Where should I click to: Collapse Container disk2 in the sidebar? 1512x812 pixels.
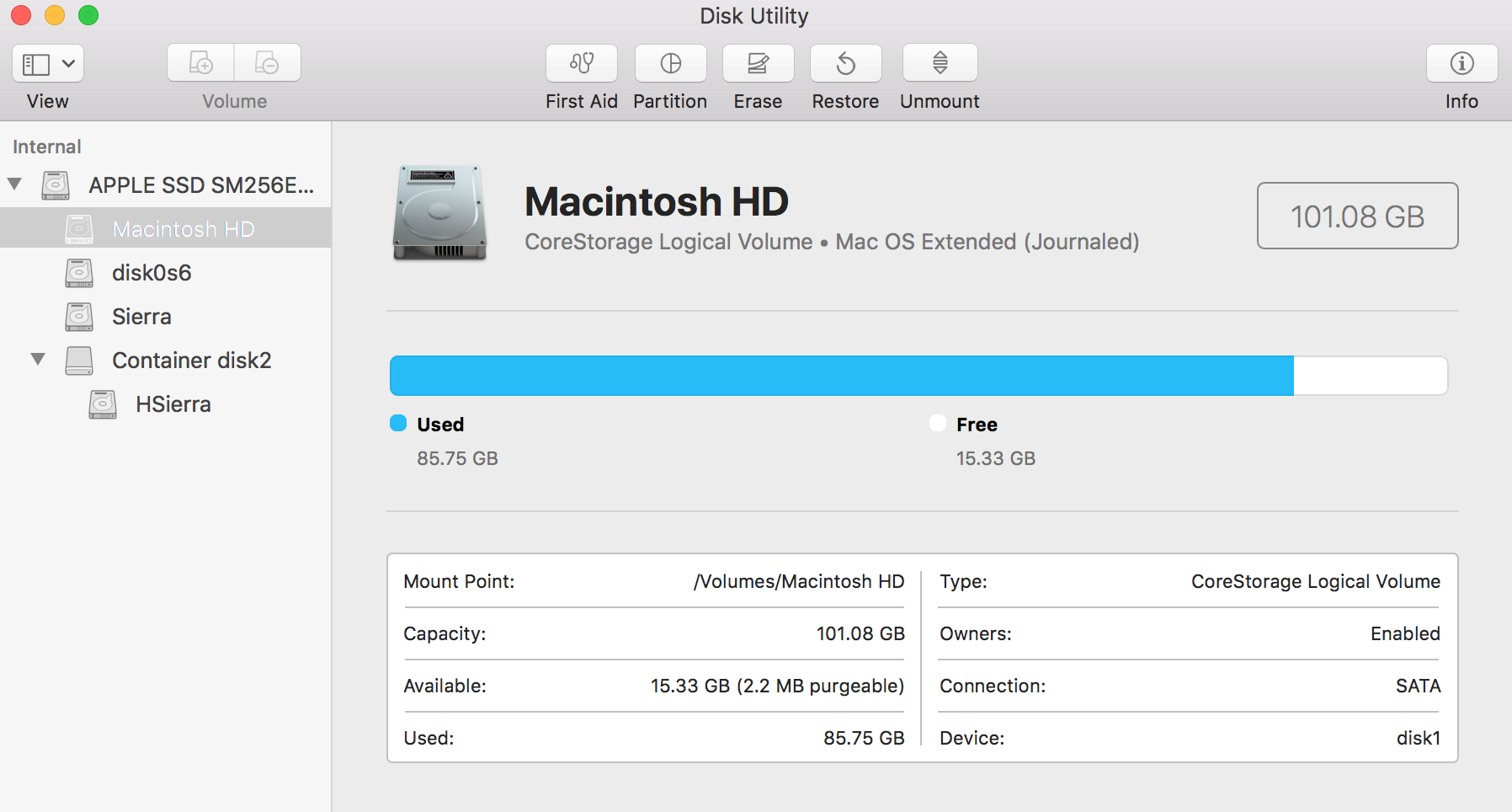(37, 360)
